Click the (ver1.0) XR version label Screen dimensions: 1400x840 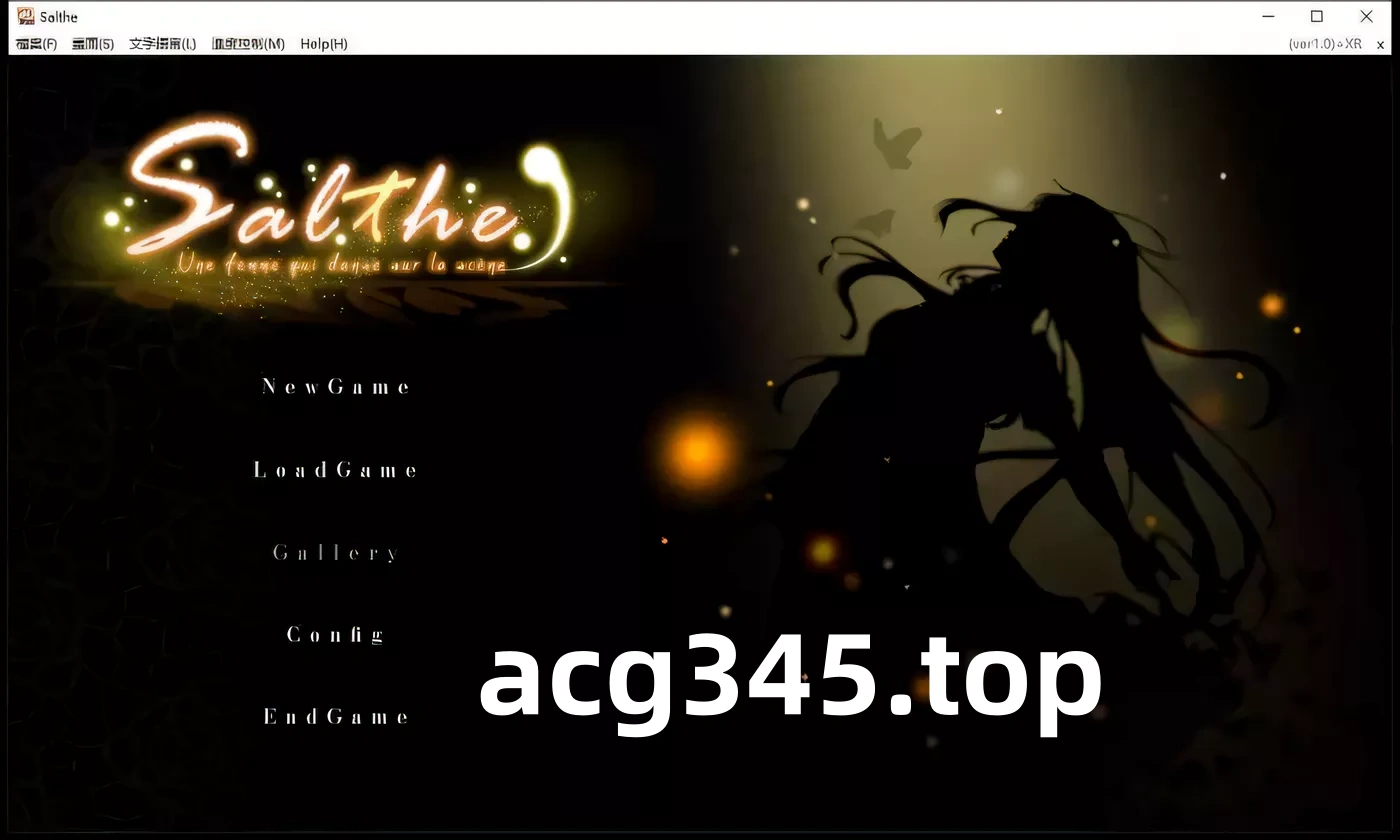click(1325, 44)
